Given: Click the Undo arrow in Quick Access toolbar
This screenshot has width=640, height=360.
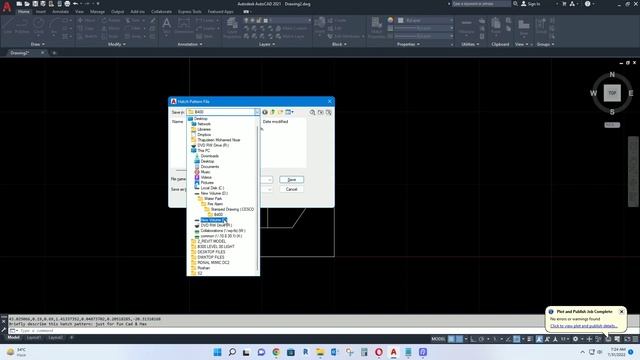Looking at the screenshot, I should [x=76, y=4].
